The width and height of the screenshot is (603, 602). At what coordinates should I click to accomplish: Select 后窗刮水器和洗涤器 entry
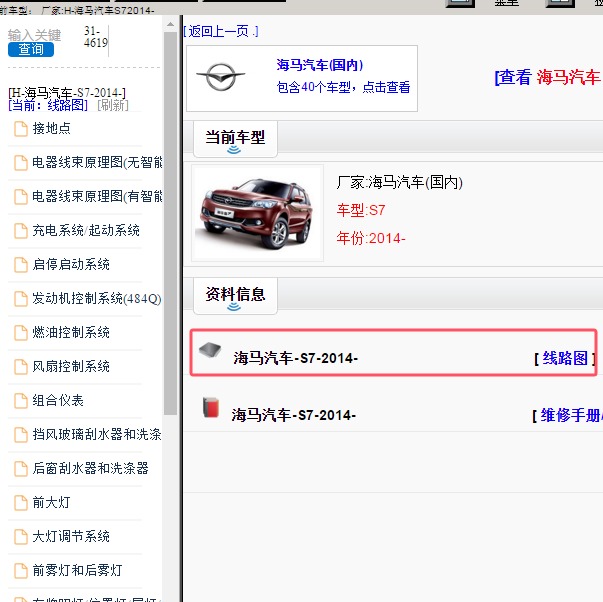tap(90, 468)
